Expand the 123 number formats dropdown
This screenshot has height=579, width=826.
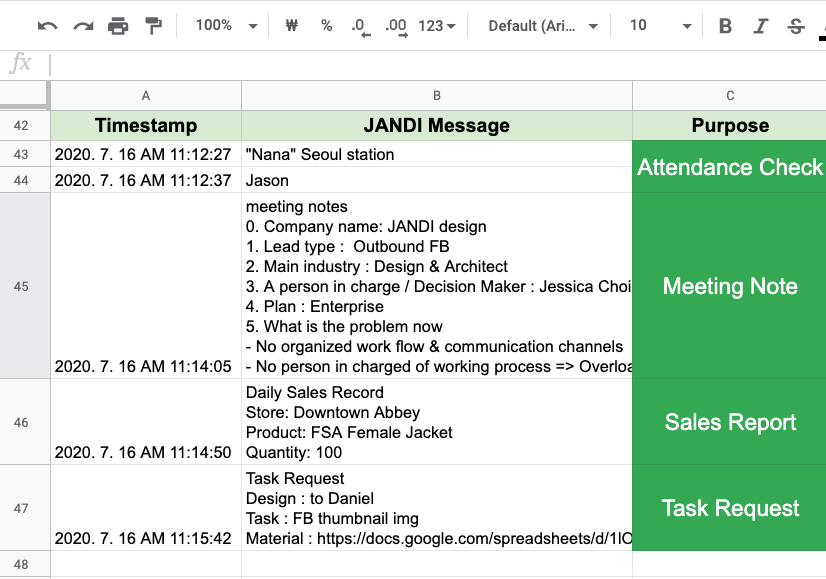(437, 26)
